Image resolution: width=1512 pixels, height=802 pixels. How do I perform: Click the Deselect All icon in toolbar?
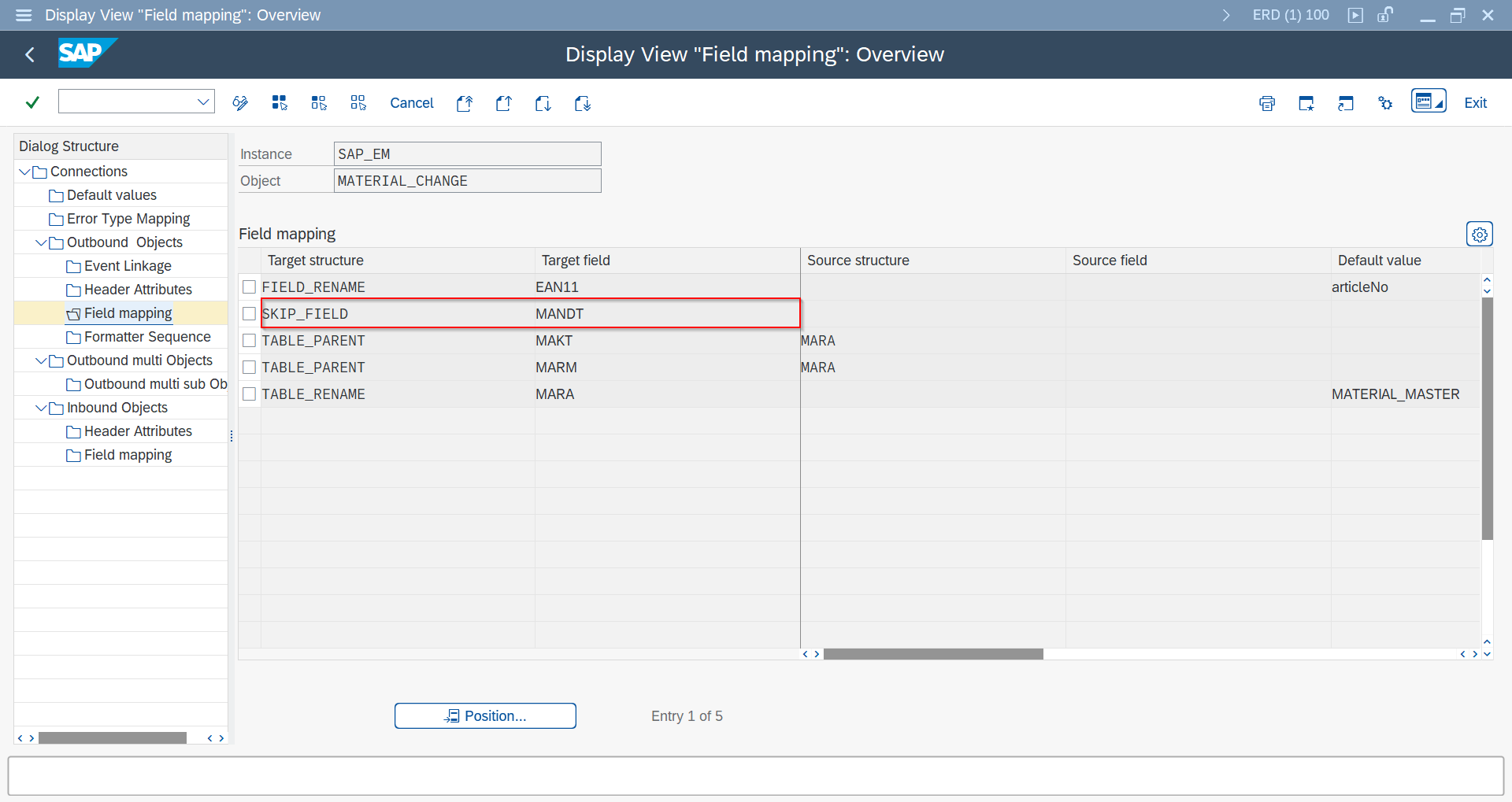[x=358, y=103]
